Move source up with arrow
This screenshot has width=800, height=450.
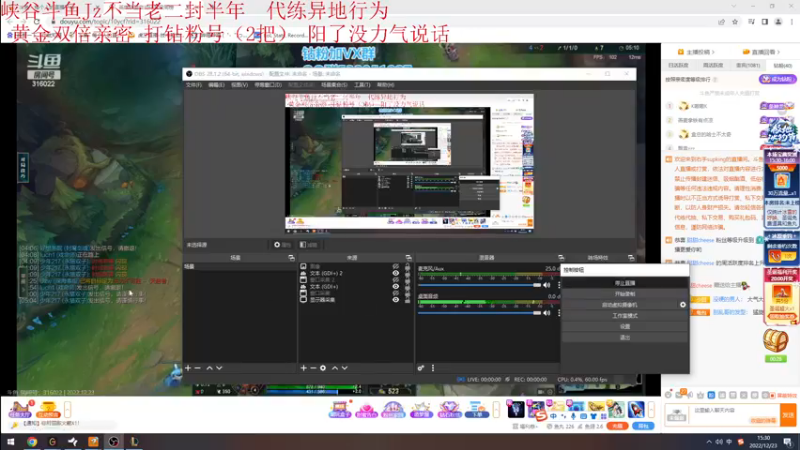pos(335,368)
